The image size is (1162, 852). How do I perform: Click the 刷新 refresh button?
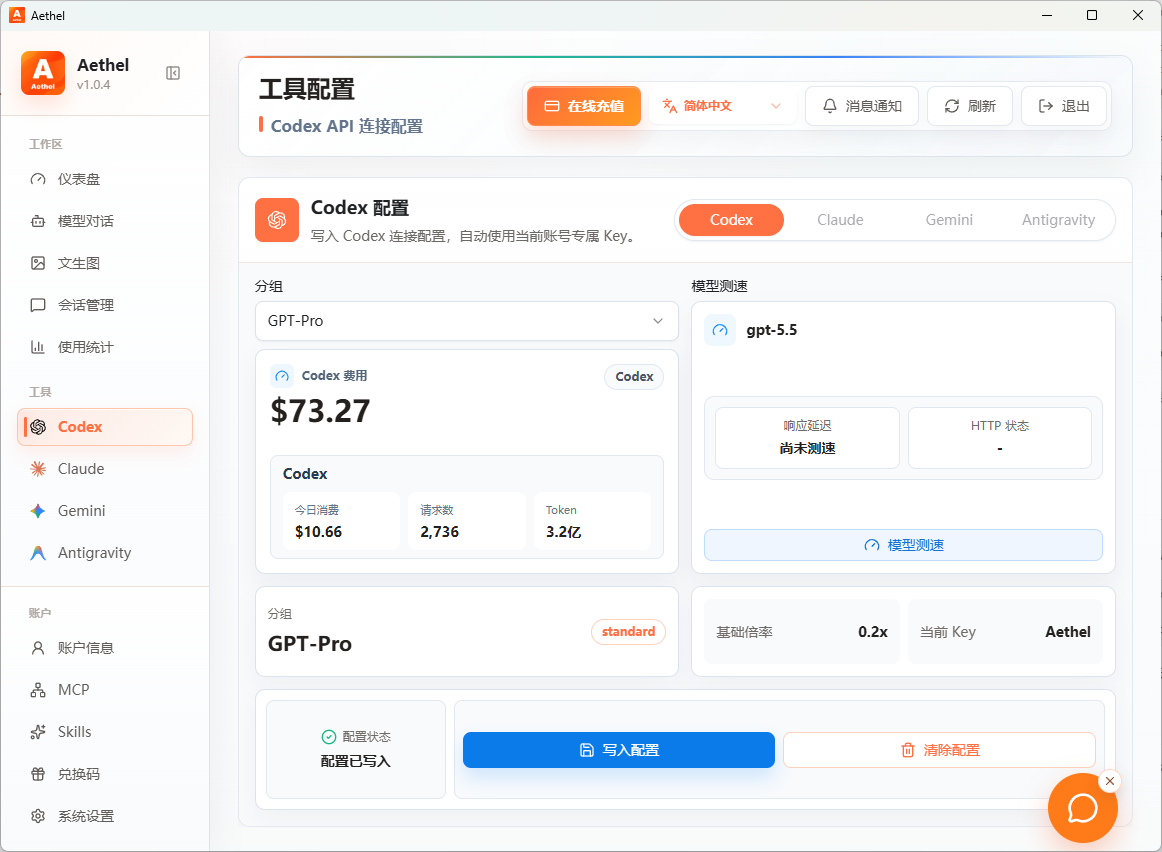(x=969, y=106)
